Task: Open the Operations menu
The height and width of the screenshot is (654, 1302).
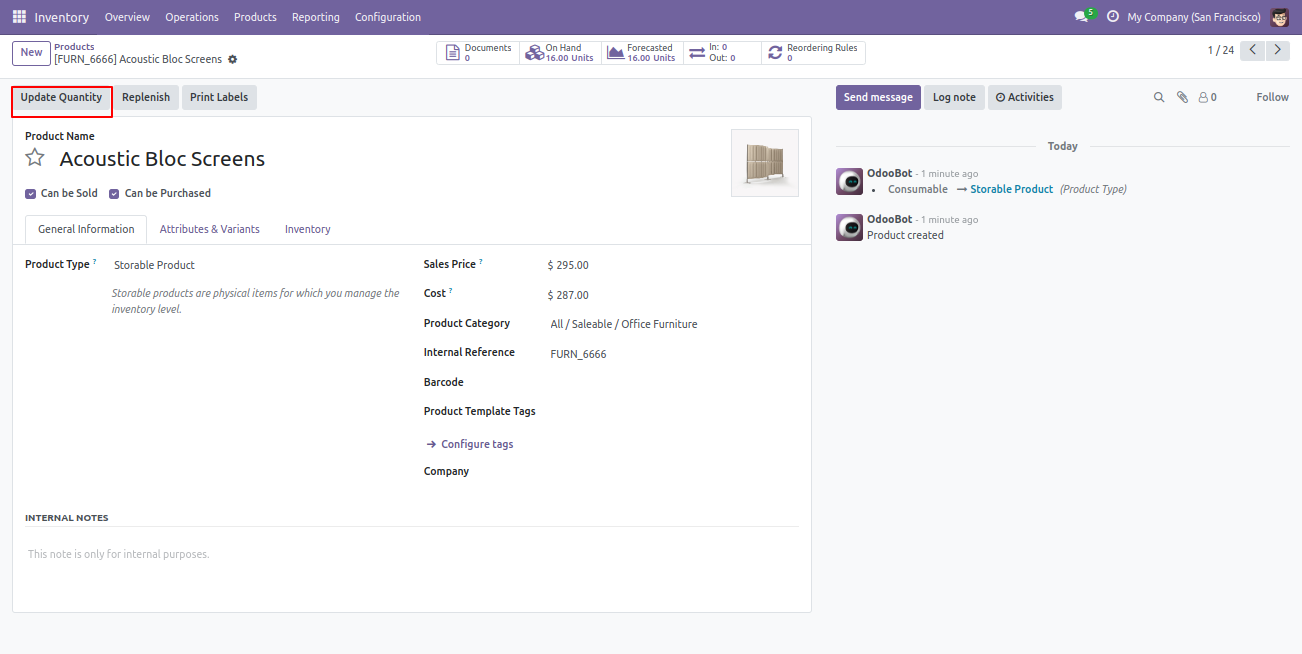Action: point(192,17)
